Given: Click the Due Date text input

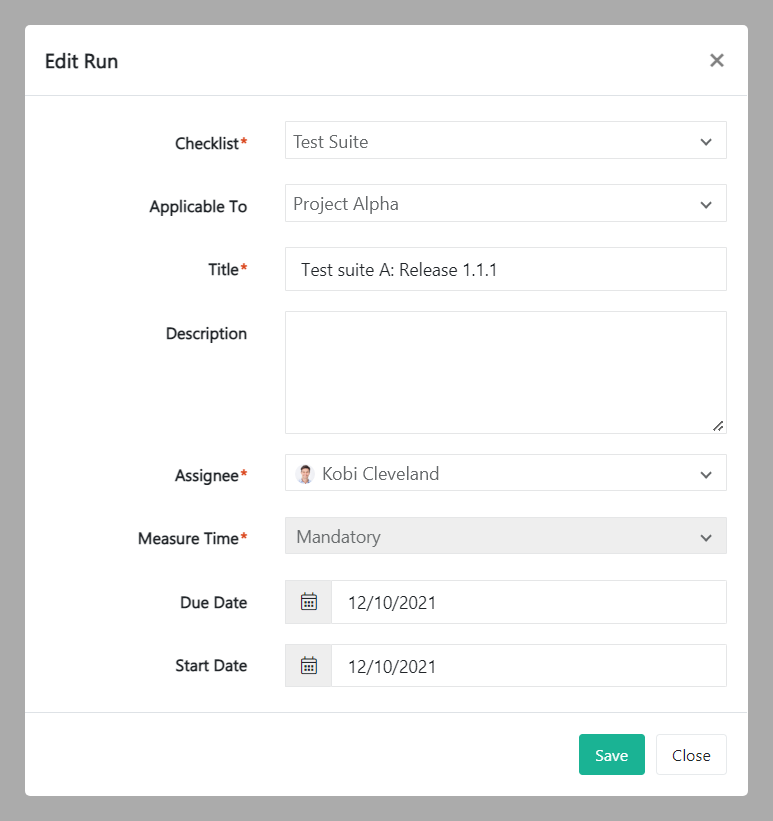Looking at the screenshot, I should click(x=528, y=602).
